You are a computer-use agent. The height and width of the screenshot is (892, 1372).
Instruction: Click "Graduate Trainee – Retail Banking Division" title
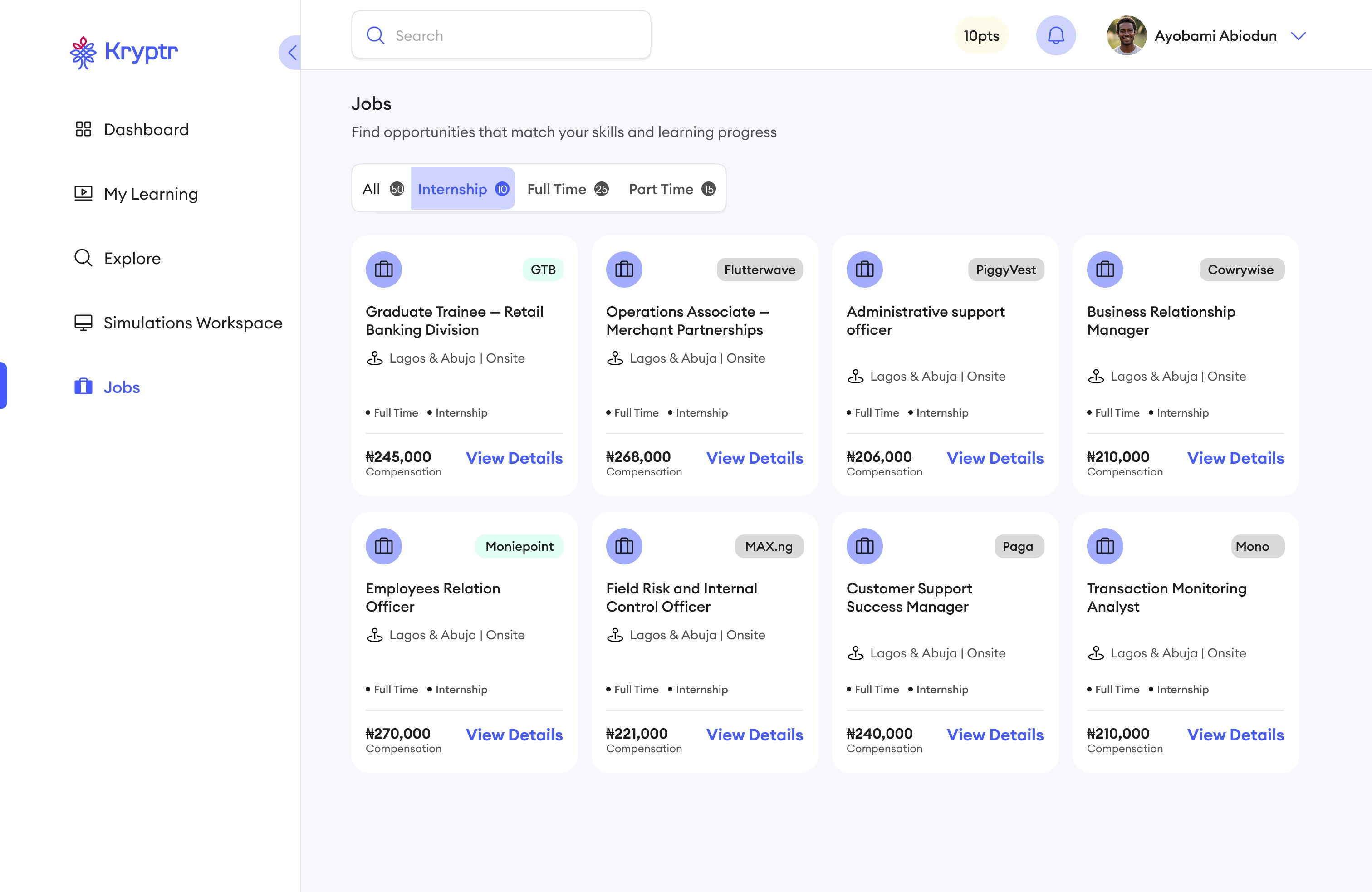(x=454, y=321)
